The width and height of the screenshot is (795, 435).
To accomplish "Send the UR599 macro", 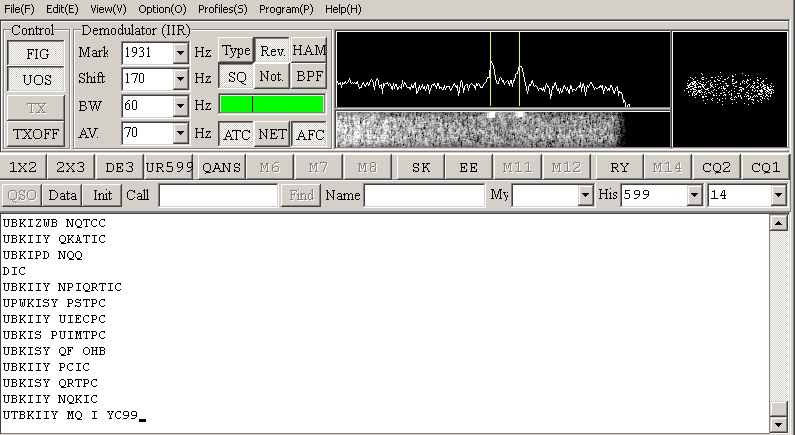I will tap(169, 167).
